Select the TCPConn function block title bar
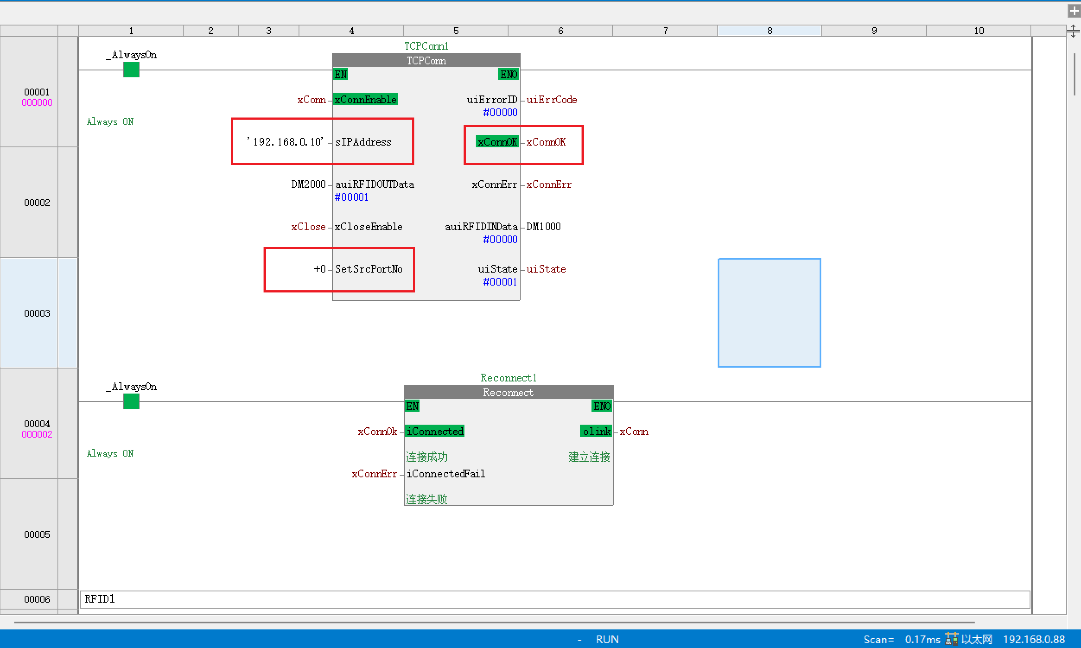Viewport: 1081px width, 648px height. (426, 61)
